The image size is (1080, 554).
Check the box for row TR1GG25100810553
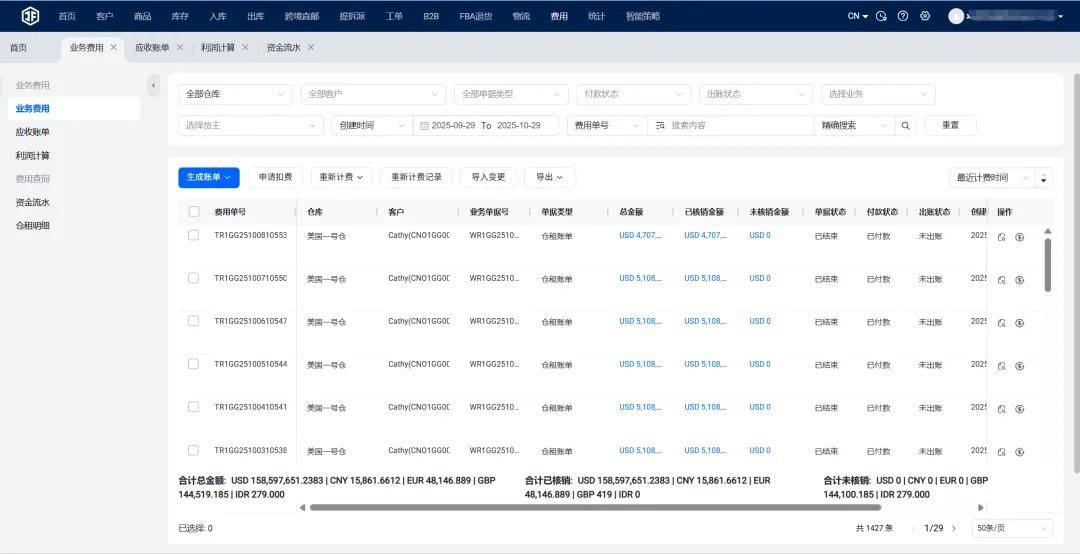click(x=194, y=235)
